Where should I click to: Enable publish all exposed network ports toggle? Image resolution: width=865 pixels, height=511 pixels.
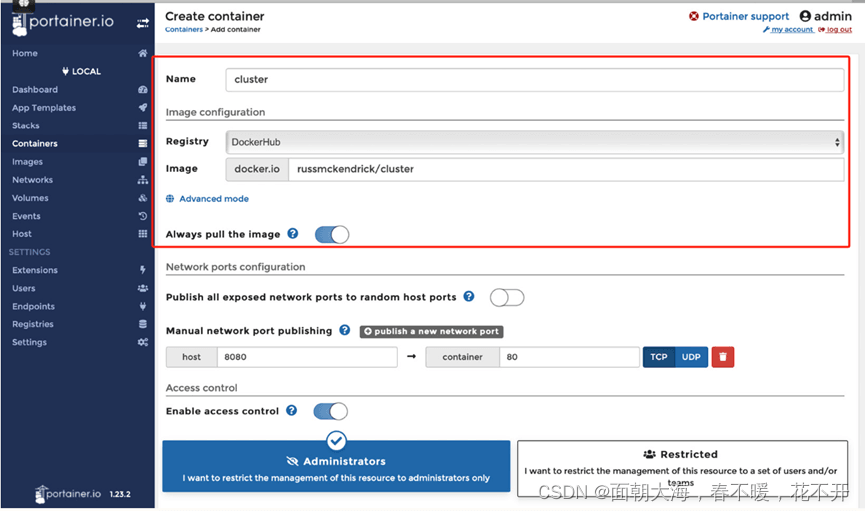[507, 297]
